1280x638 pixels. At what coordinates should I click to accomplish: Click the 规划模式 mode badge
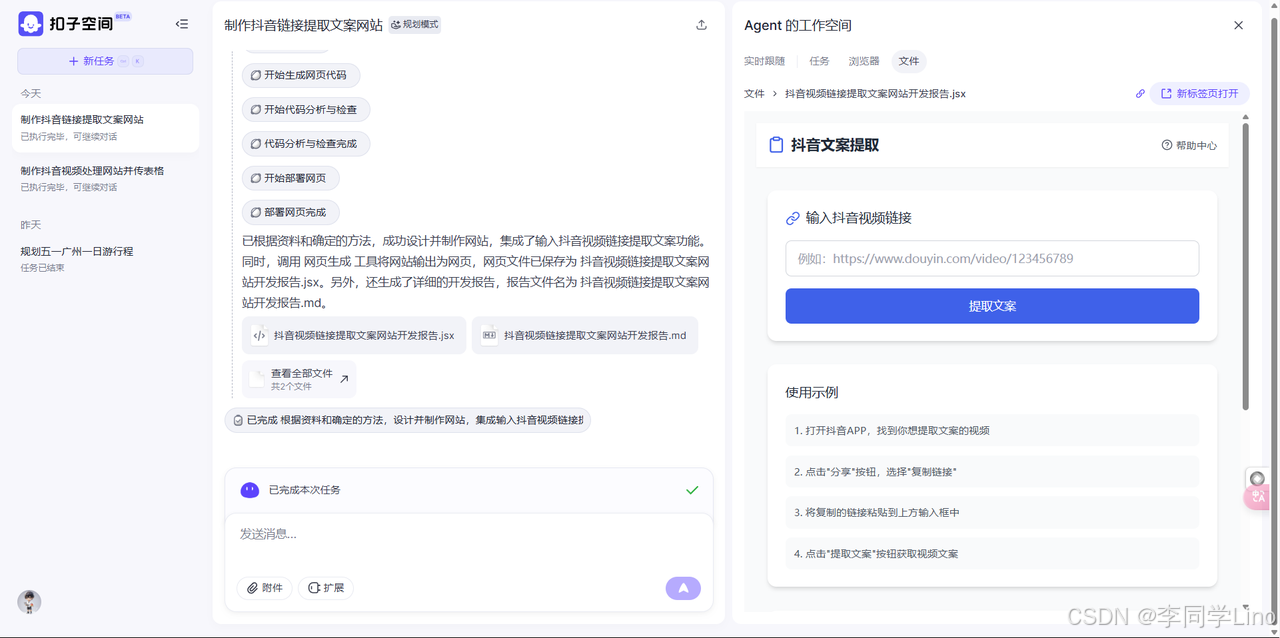415,25
